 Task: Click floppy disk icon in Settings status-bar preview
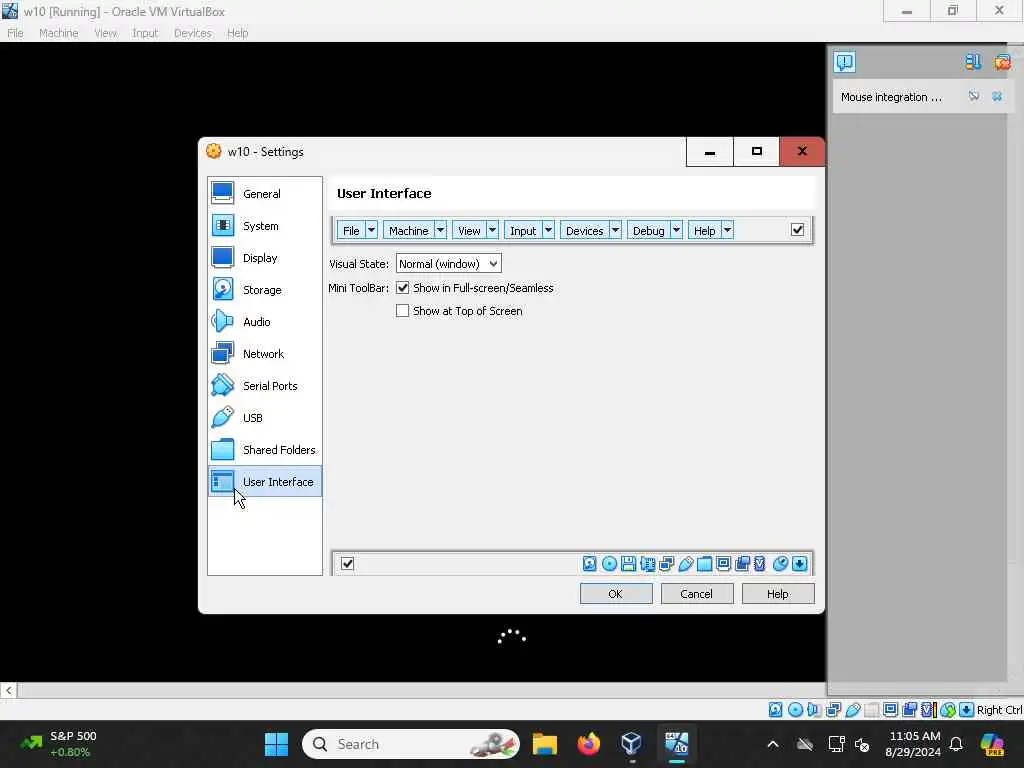tap(628, 564)
